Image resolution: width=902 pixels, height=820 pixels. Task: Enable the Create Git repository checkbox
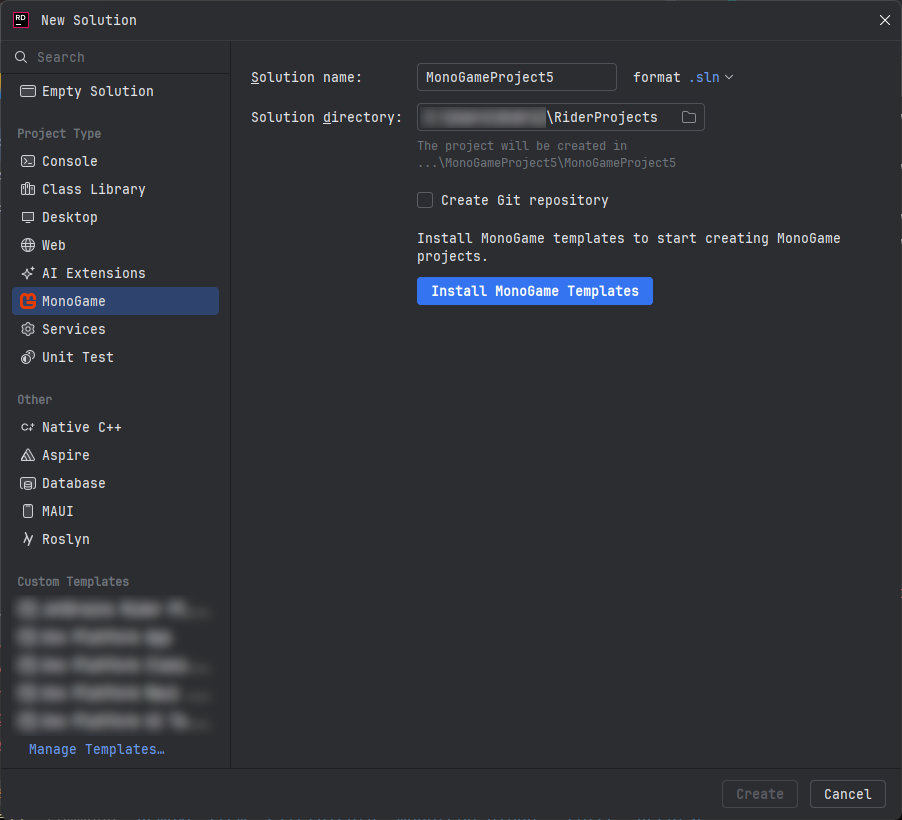(x=425, y=200)
